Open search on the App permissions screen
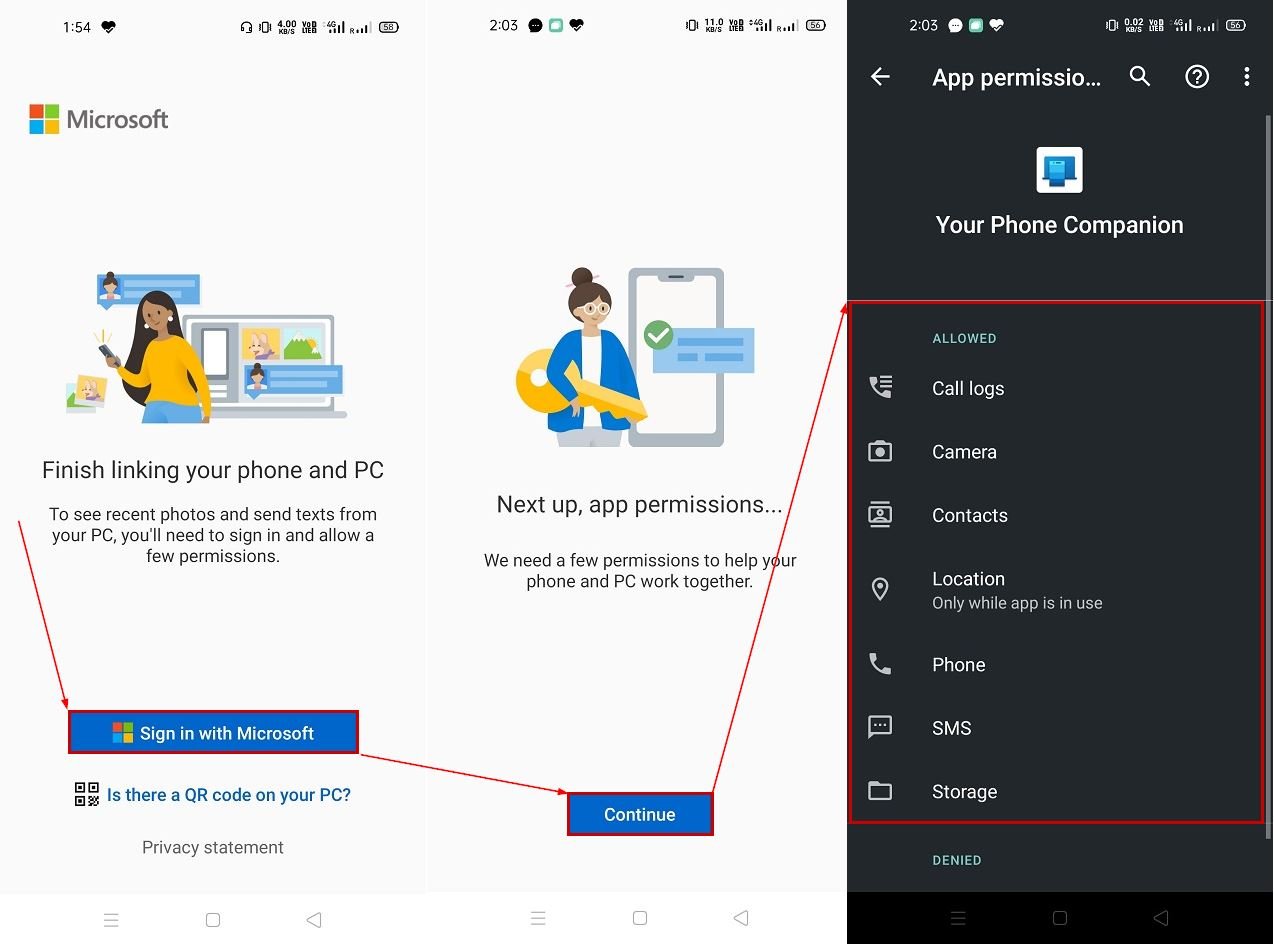1274x944 pixels. 1139,76
